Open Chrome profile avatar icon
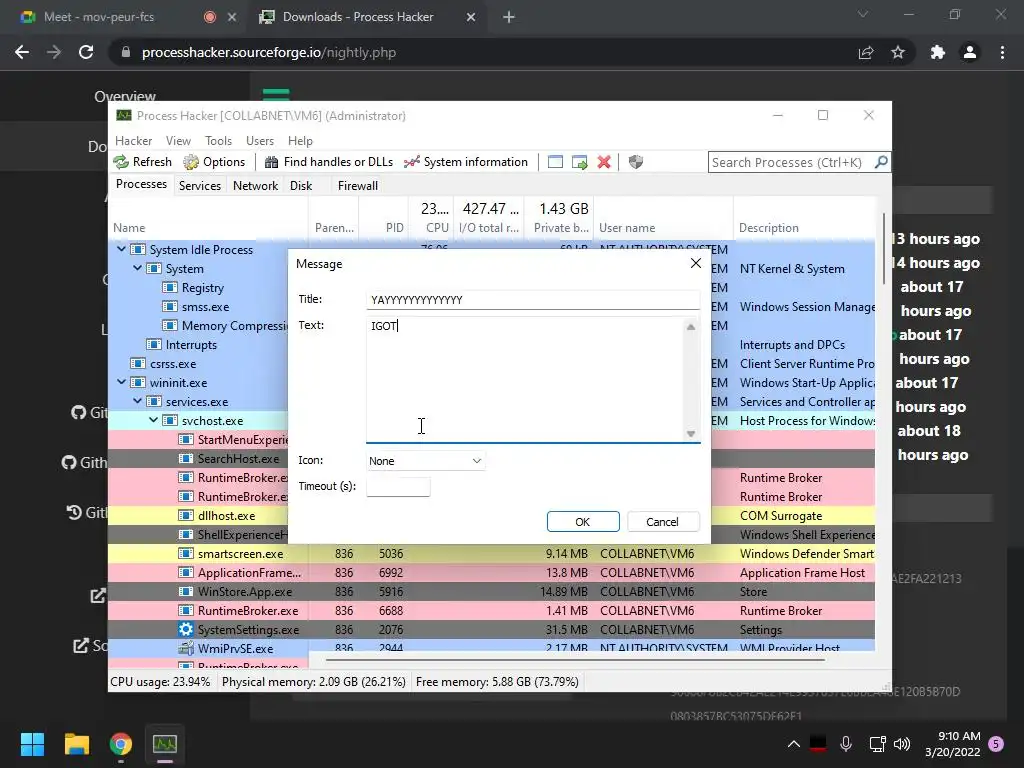The width and height of the screenshot is (1024, 768). [970, 52]
